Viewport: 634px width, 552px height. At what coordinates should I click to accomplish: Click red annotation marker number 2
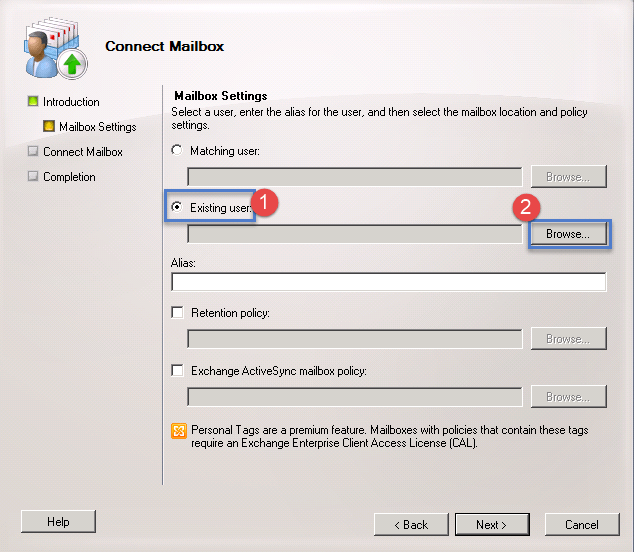526,207
